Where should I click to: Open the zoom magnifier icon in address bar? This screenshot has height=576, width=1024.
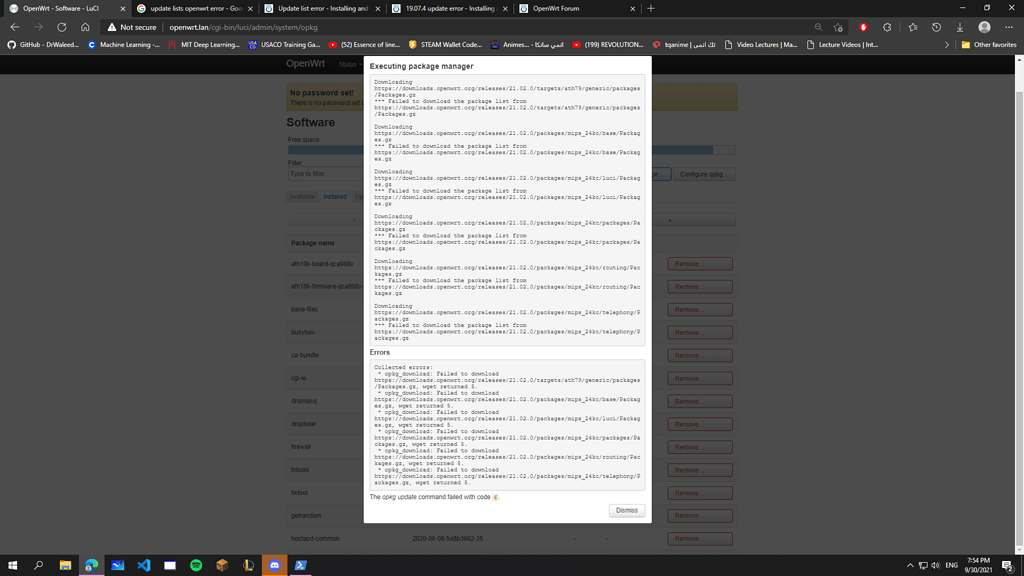click(818, 27)
